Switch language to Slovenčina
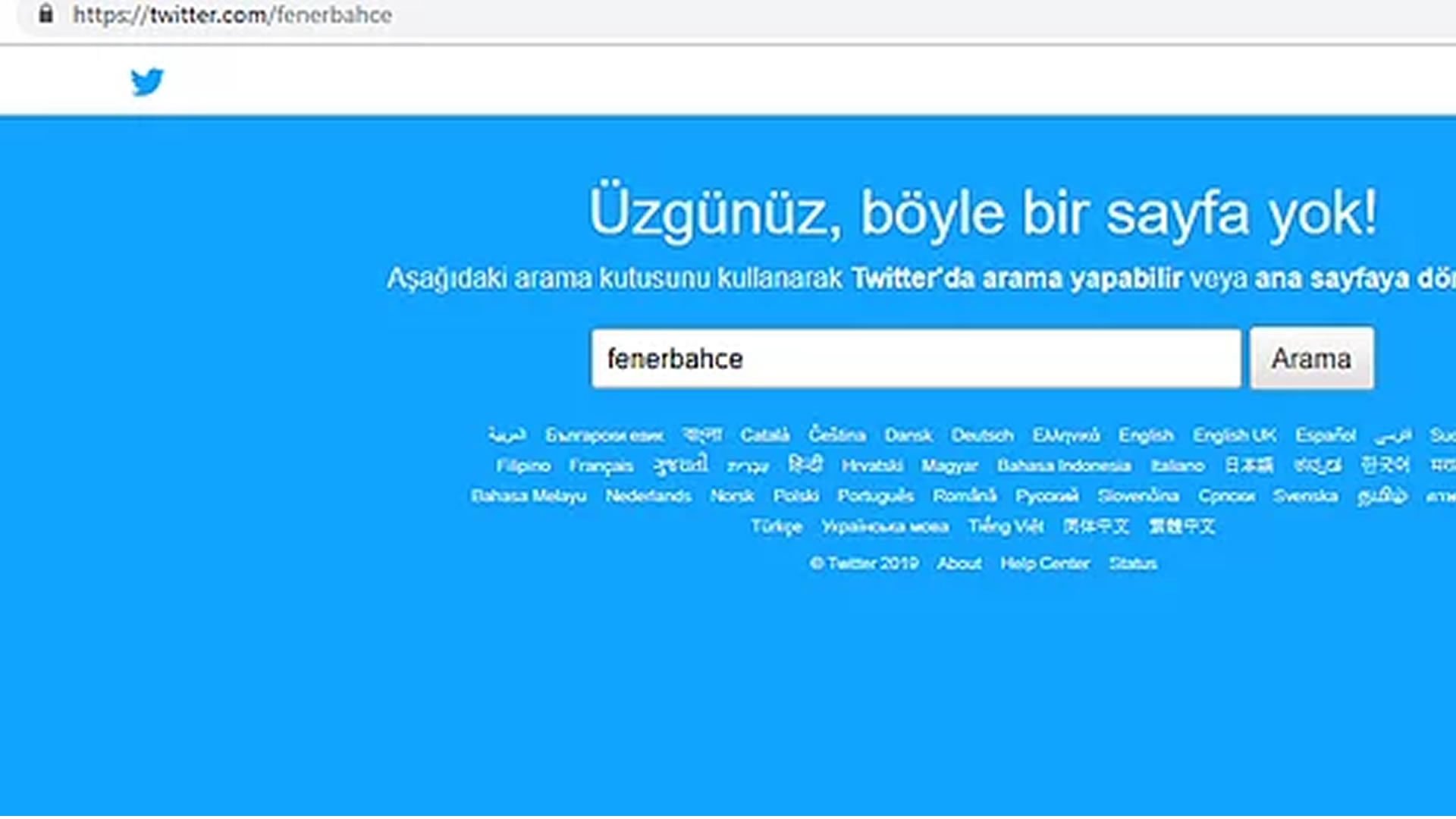 (x=1138, y=496)
